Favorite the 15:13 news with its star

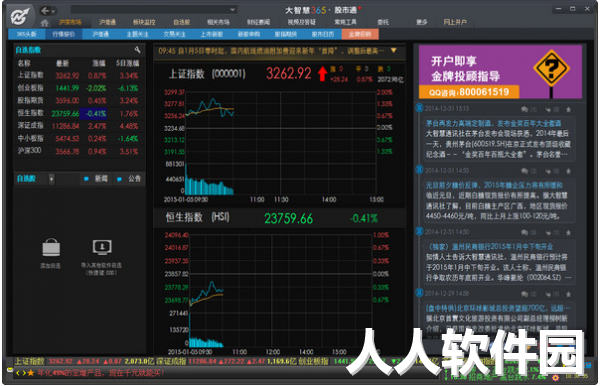pos(569,110)
